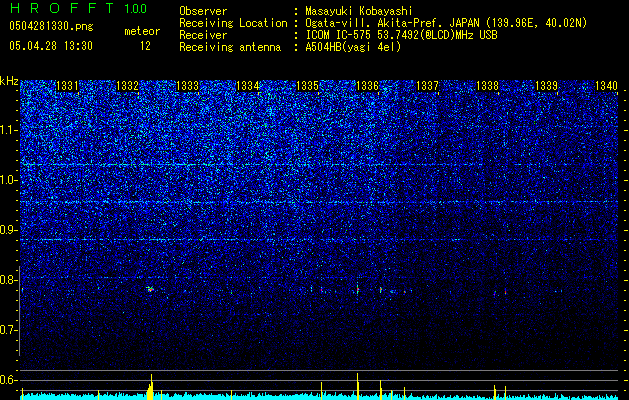This screenshot has width=629, height=400.
Task: Click the Receiving Location label
Action: (x=233, y=23)
